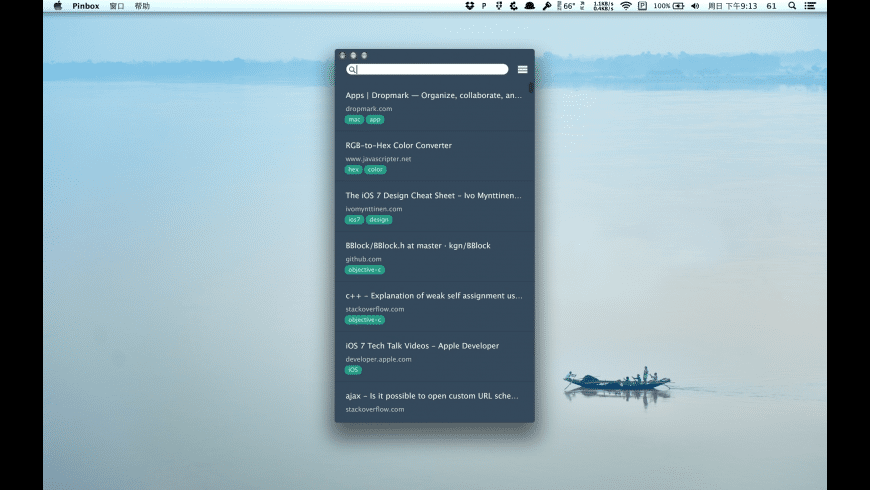Click the Pinbox list scrollbar thumb
This screenshot has width=870, height=490.
point(531,88)
